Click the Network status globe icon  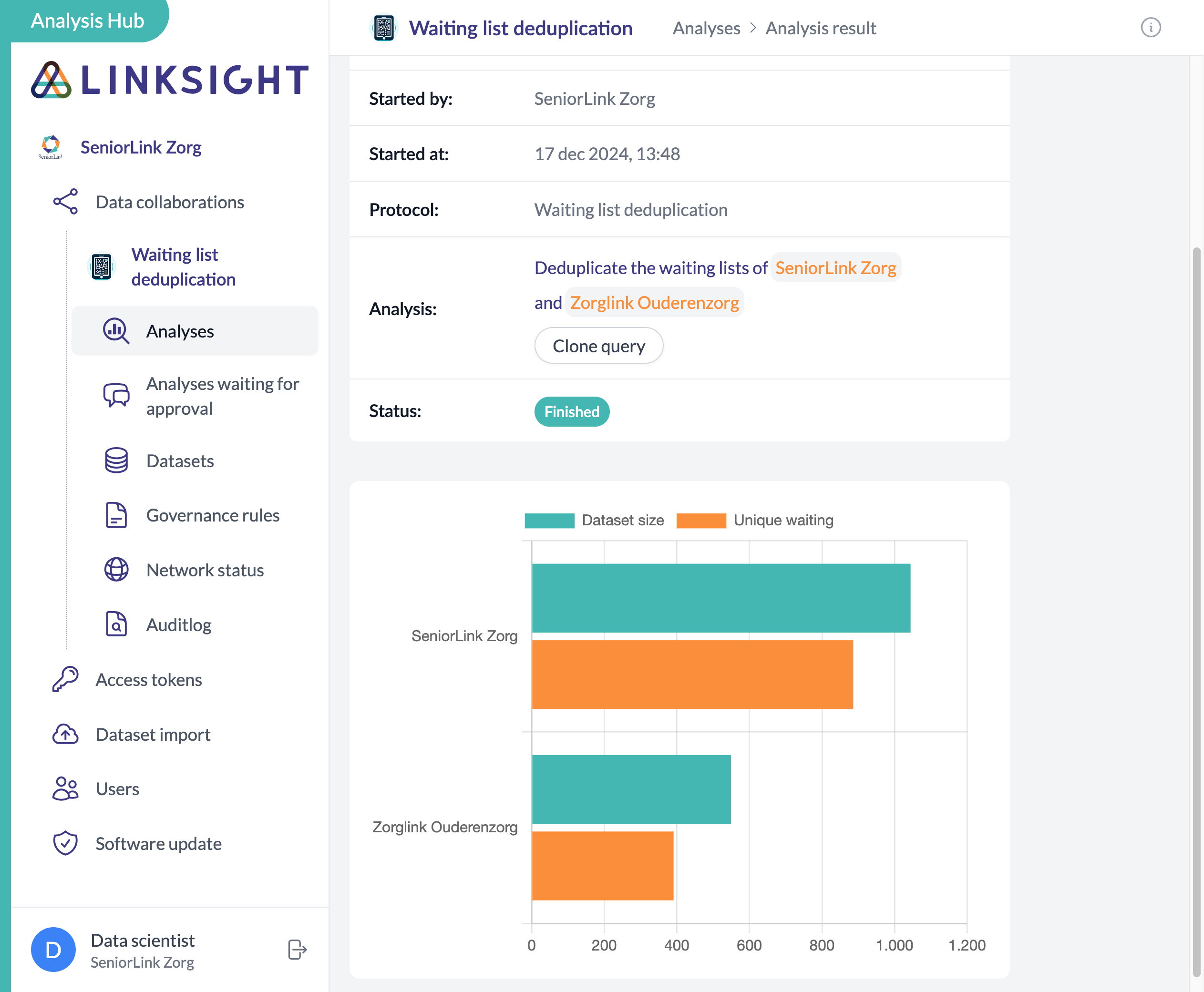(x=116, y=570)
